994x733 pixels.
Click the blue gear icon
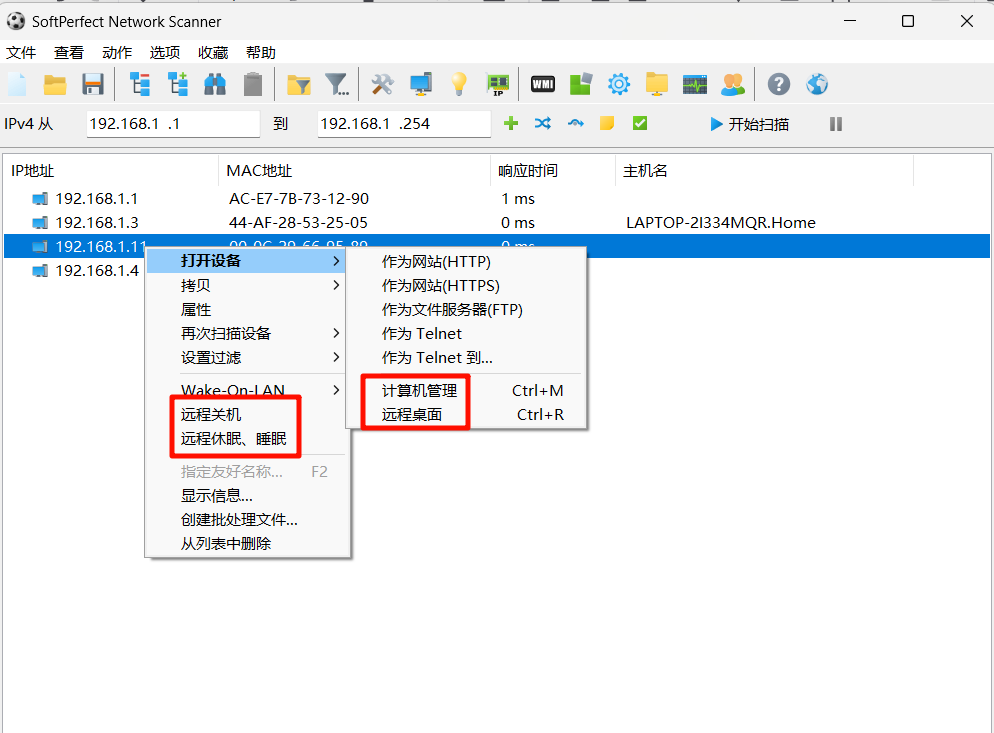tap(619, 84)
